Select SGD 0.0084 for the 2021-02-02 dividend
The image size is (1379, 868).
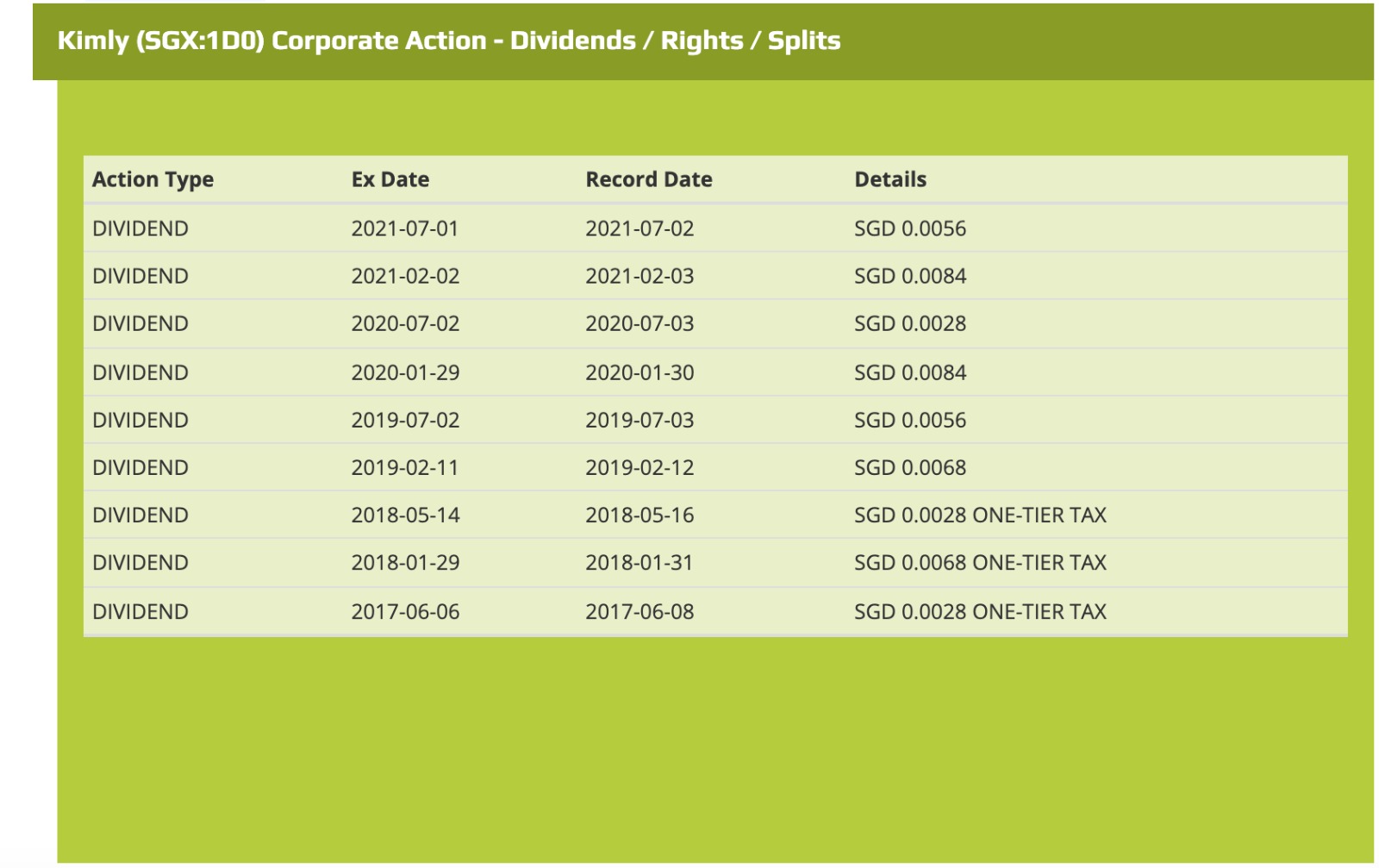909,276
